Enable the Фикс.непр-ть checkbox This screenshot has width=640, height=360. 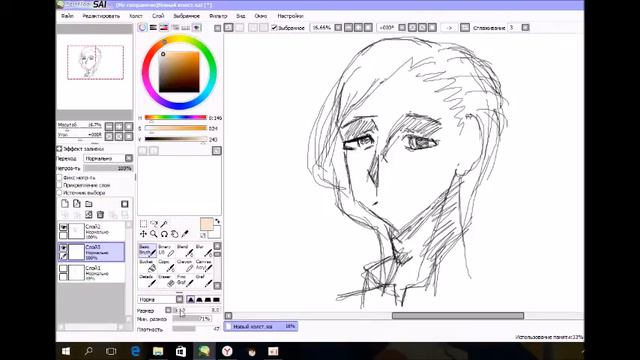tap(60, 178)
